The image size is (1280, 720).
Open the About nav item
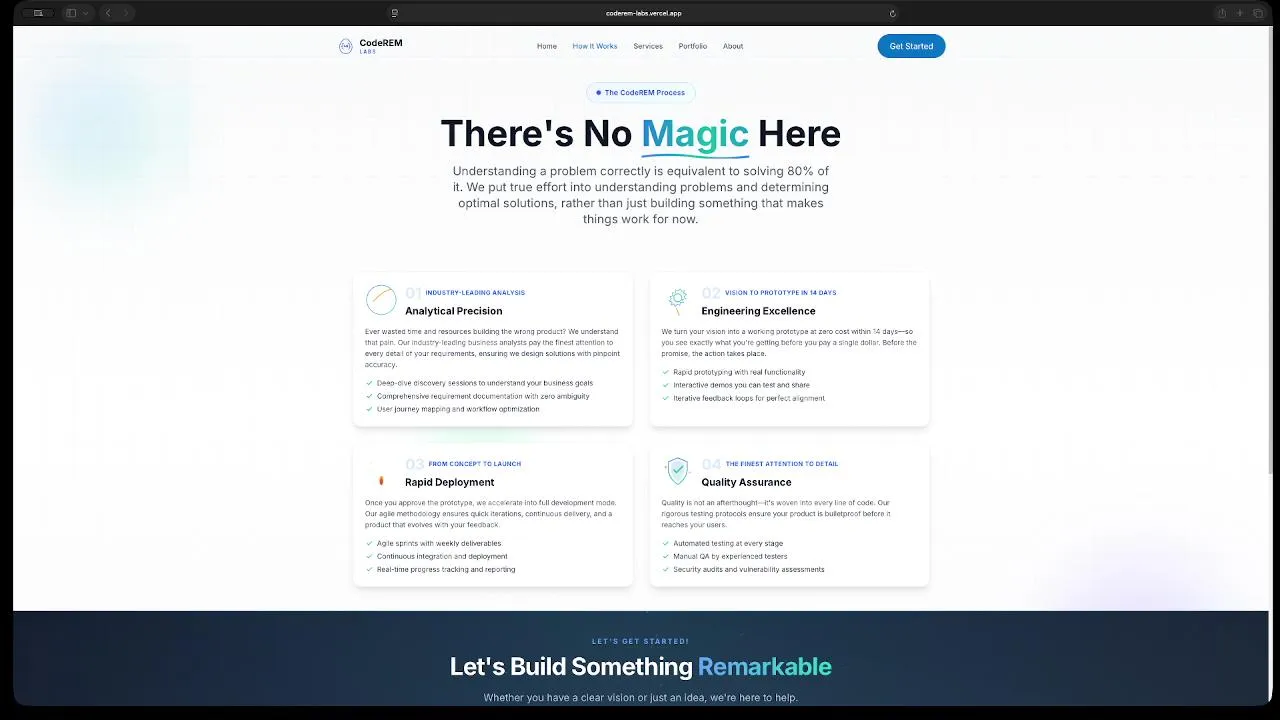click(x=733, y=46)
